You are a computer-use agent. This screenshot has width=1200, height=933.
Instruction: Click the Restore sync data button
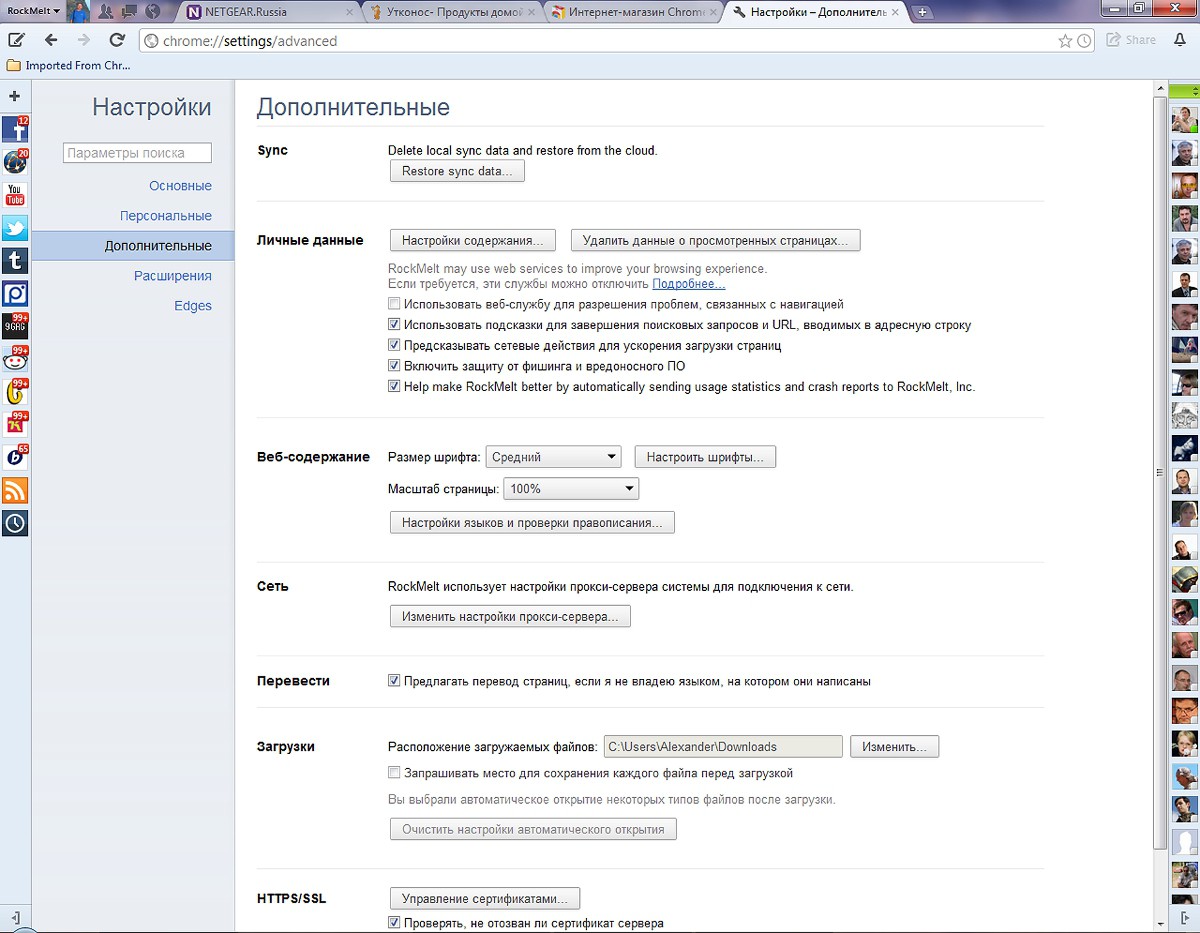[x=456, y=171]
